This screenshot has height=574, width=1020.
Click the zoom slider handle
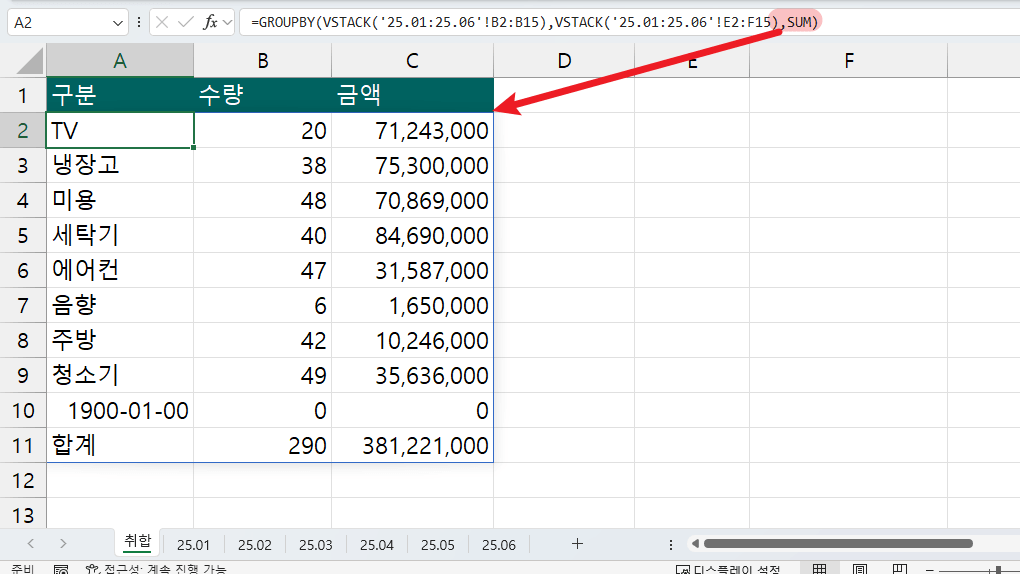998,570
